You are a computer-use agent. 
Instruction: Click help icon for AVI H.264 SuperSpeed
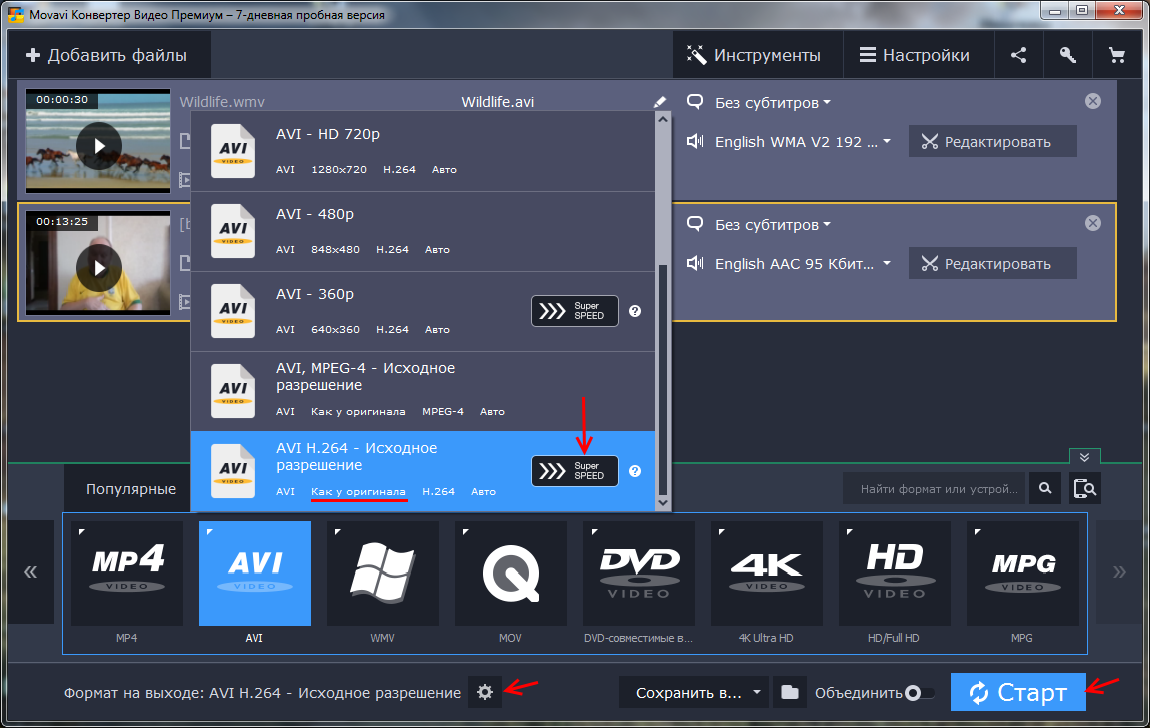pyautogui.click(x=635, y=471)
